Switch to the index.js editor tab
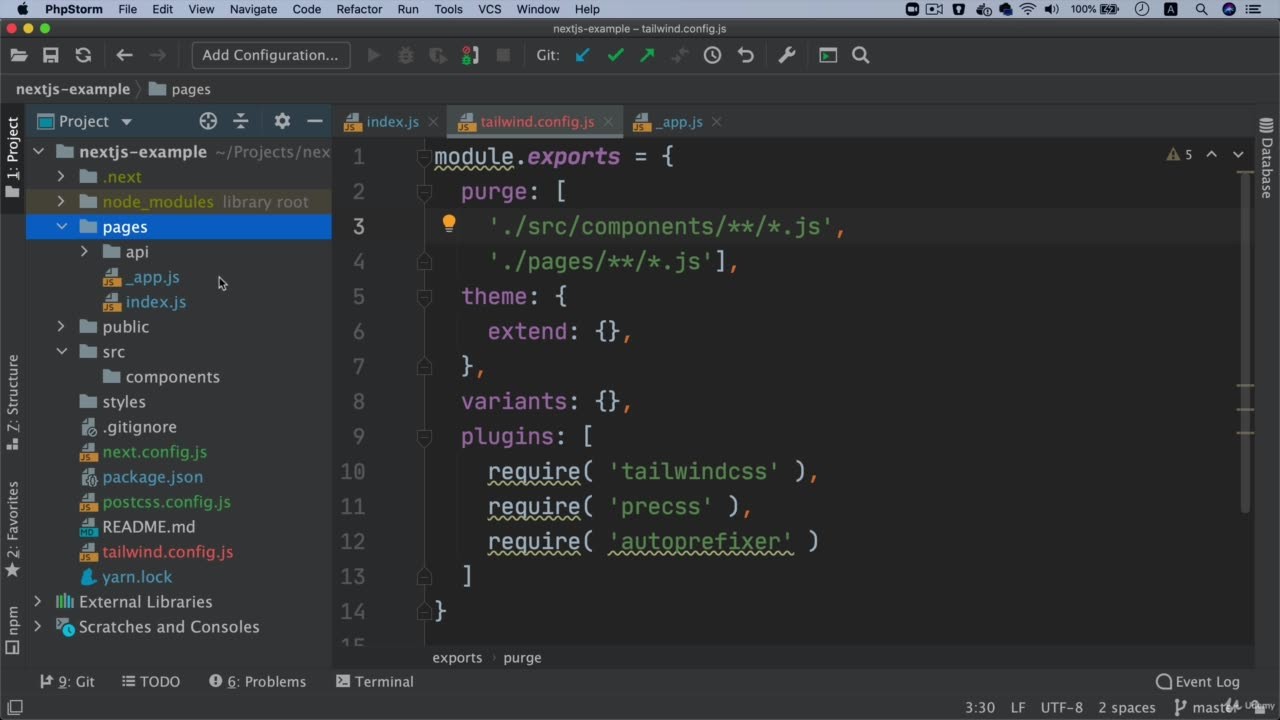This screenshot has width=1280, height=720. pyautogui.click(x=392, y=122)
